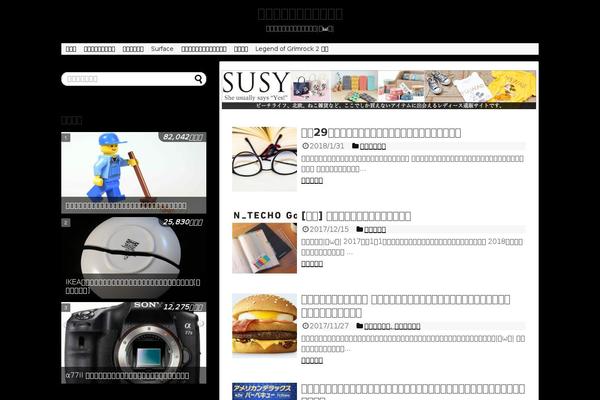Click the site title at the top
The height and width of the screenshot is (400, 600).
click(x=300, y=14)
